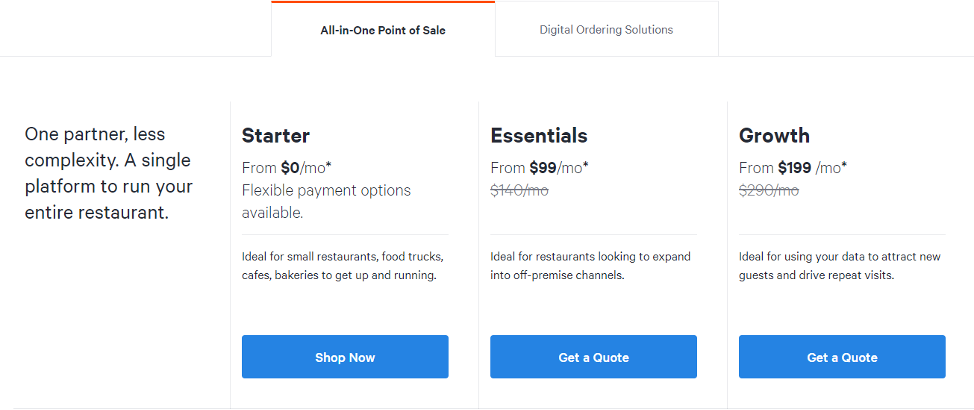Click the From $199 /mo price
Image resolution: width=974 pixels, height=410 pixels.
792,168
